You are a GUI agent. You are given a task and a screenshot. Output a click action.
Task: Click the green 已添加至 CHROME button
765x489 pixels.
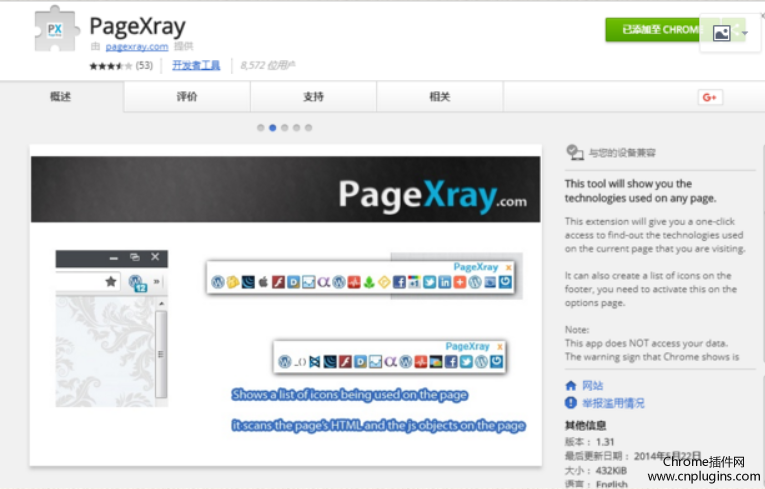pyautogui.click(x=654, y=30)
